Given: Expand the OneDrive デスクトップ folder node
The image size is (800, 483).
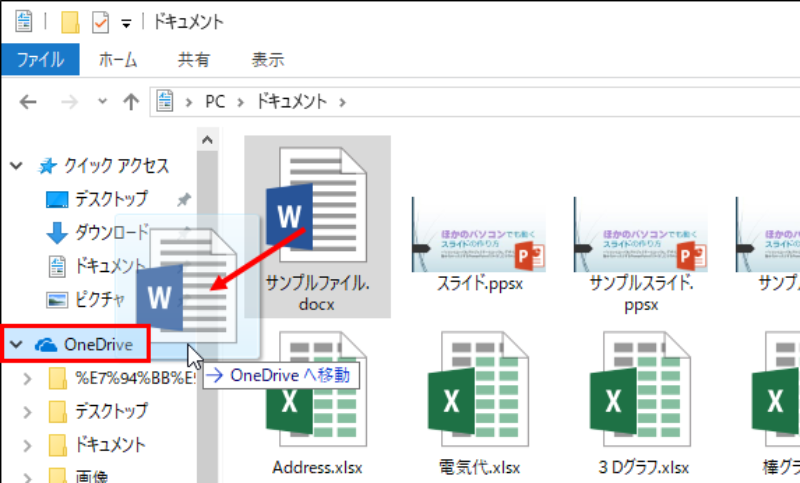Looking at the screenshot, I should [x=29, y=411].
